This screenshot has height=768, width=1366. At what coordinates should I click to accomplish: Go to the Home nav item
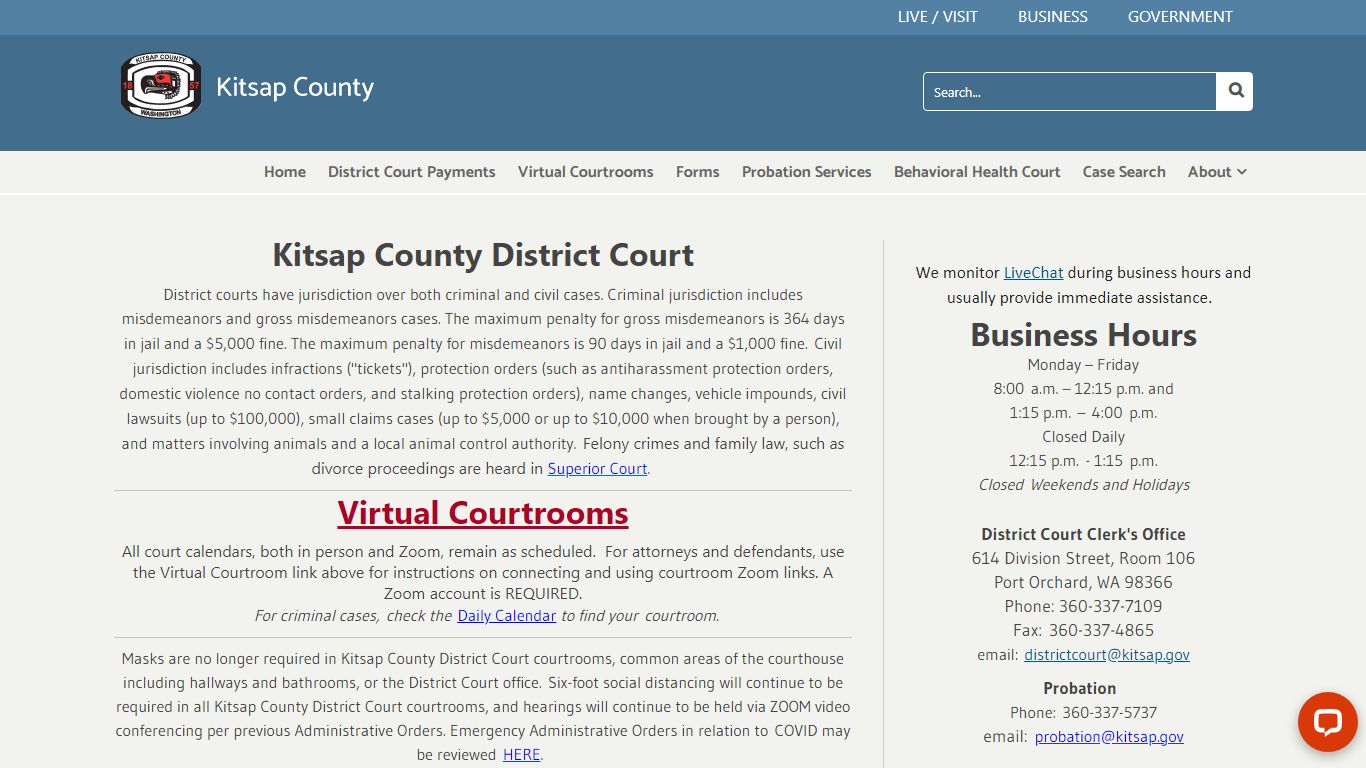(x=285, y=172)
